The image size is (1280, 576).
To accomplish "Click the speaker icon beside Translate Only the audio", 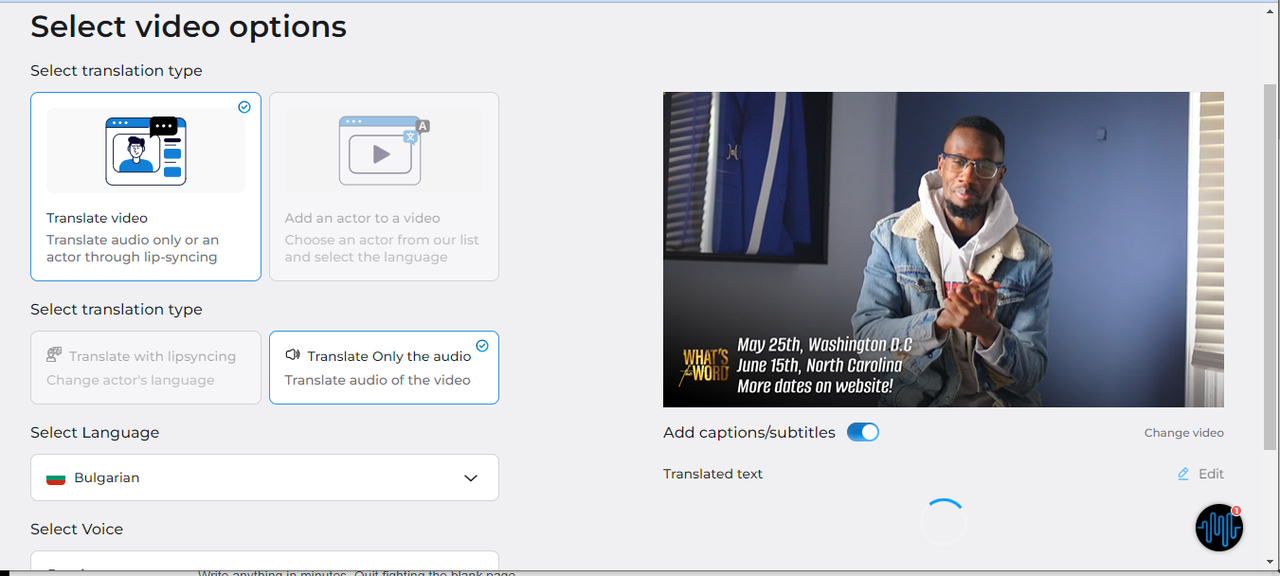I will tap(293, 355).
